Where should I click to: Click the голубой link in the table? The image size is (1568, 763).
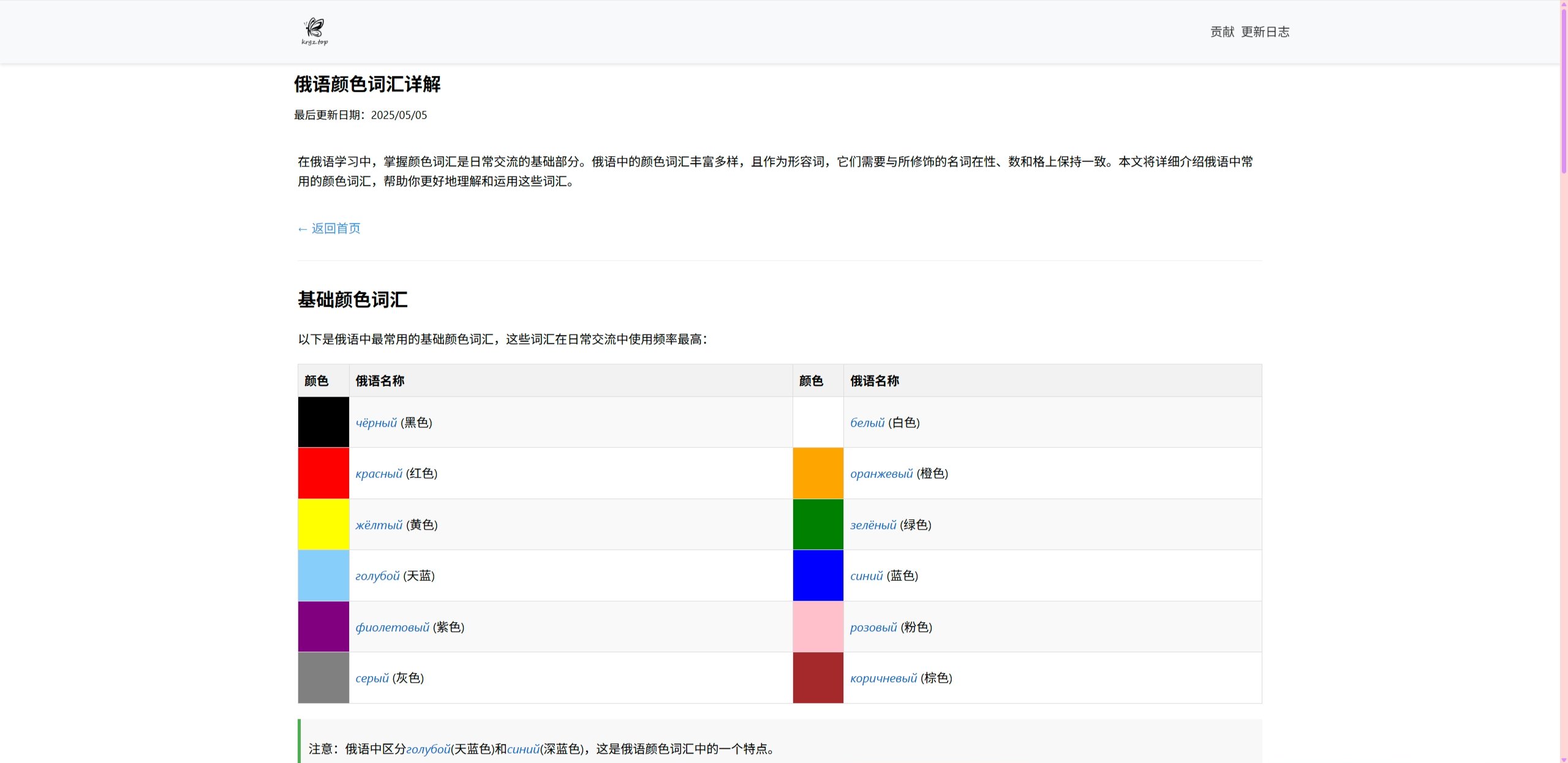(377, 576)
